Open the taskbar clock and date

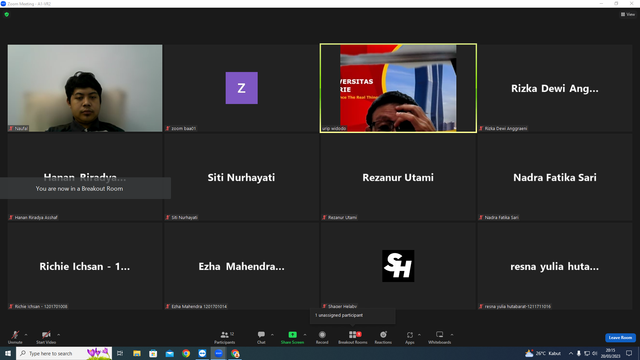(x=611, y=353)
